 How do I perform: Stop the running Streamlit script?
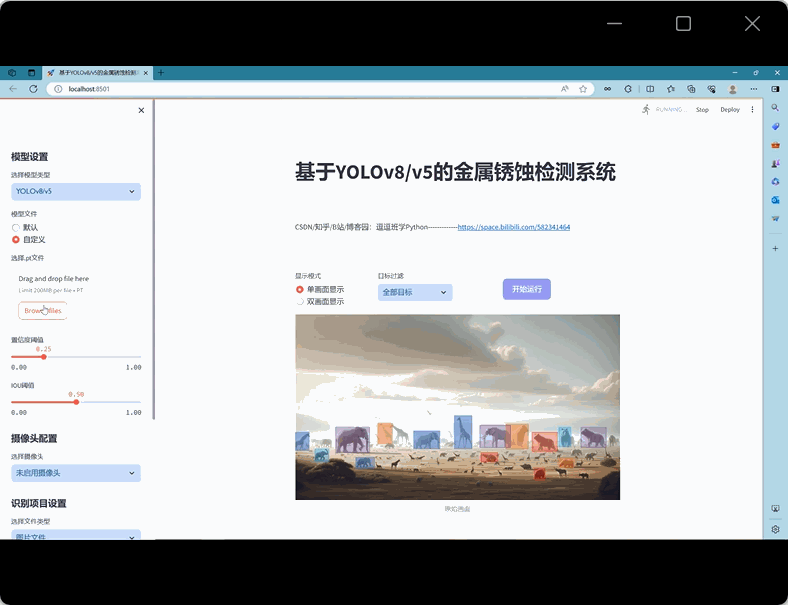[702, 110]
